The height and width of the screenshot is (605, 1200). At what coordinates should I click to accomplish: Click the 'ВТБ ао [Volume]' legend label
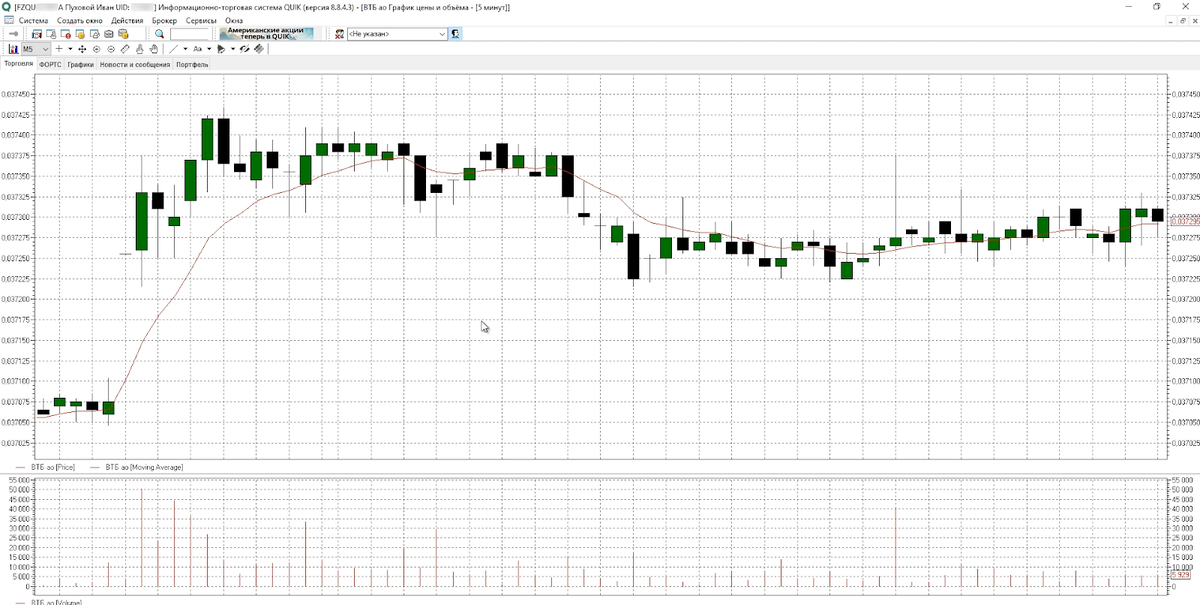coord(57,602)
